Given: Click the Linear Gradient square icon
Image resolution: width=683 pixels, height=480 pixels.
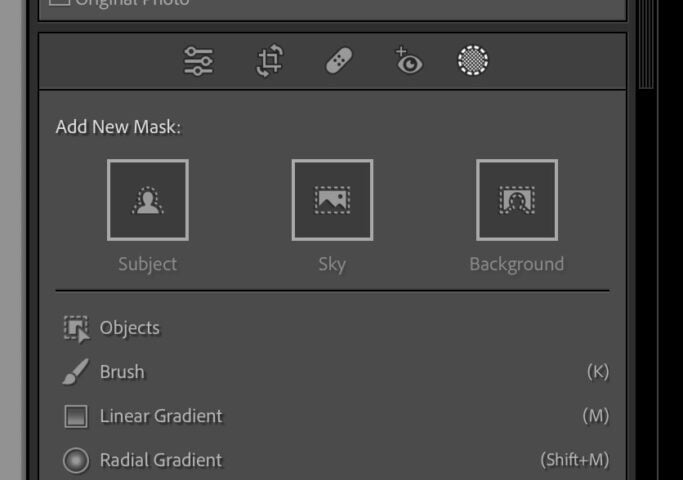Looking at the screenshot, I should [x=76, y=416].
